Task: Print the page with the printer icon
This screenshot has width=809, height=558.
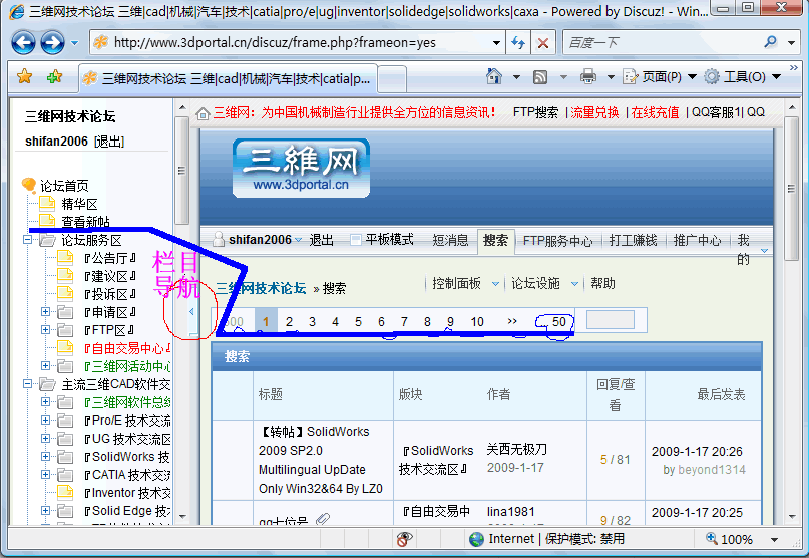Action: click(x=588, y=76)
